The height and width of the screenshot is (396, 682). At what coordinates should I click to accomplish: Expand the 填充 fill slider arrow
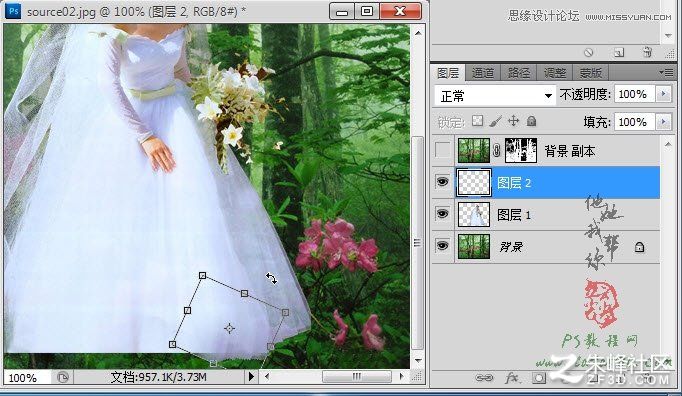click(664, 122)
